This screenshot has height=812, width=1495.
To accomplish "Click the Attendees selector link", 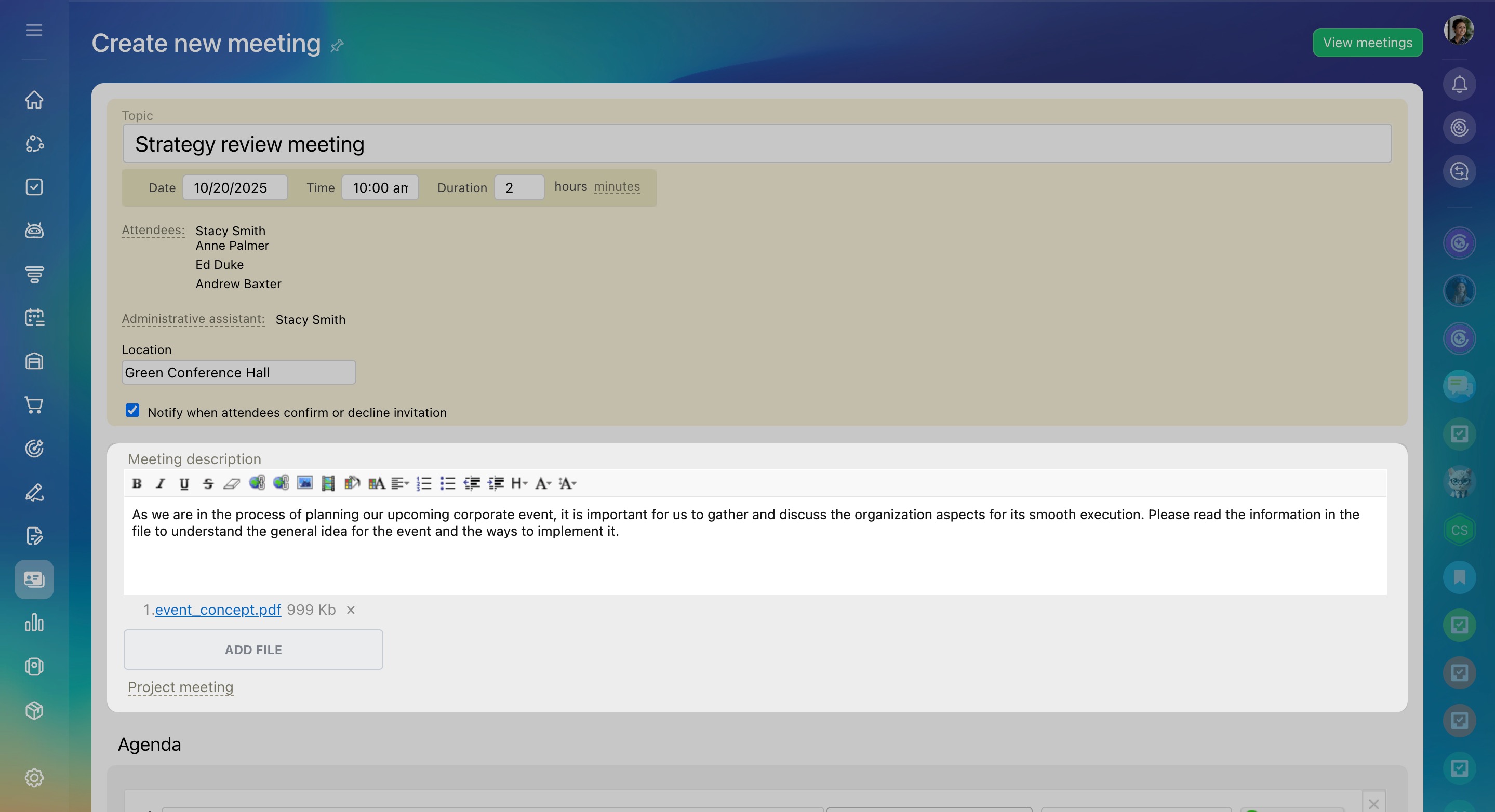I will coord(153,231).
